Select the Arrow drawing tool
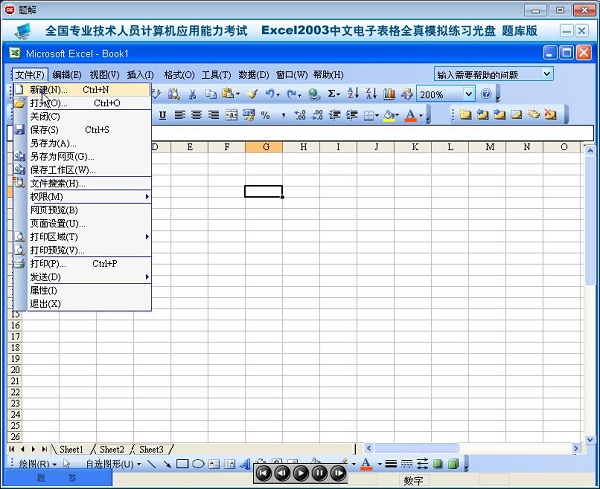The height and width of the screenshot is (489, 600). [x=167, y=464]
